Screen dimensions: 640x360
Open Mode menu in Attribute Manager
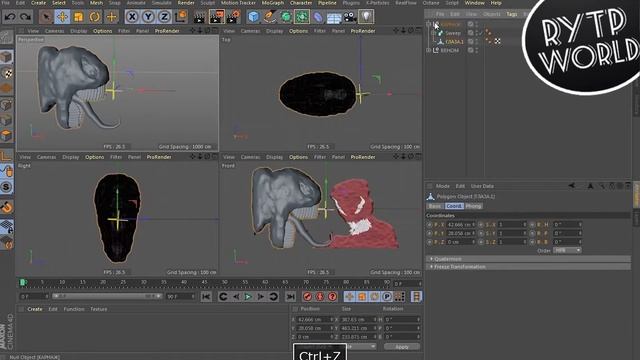(442, 186)
